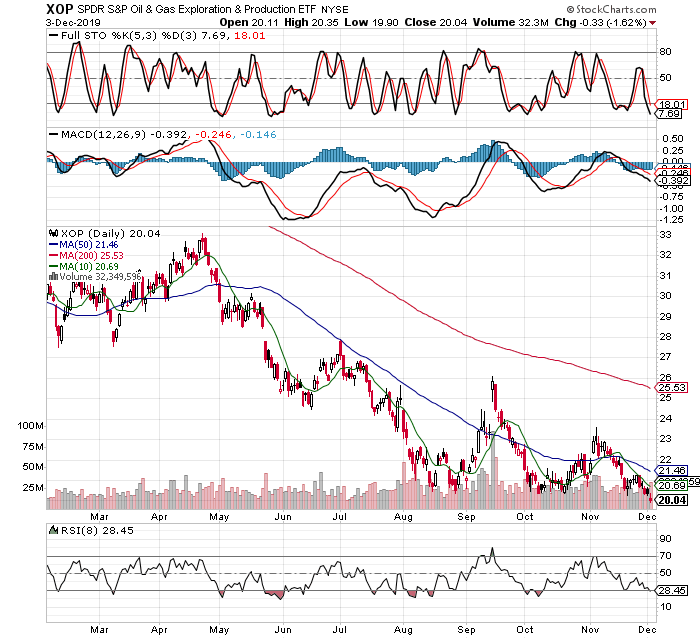700x639 pixels.
Task: Click the 28.45 RSI value tag
Action: [671, 590]
